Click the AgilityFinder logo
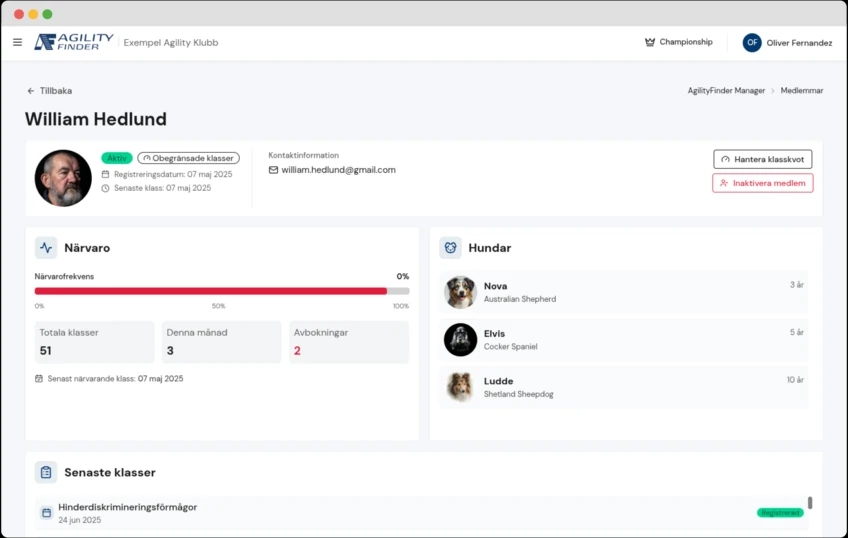Image resolution: width=848 pixels, height=538 pixels. [x=74, y=42]
